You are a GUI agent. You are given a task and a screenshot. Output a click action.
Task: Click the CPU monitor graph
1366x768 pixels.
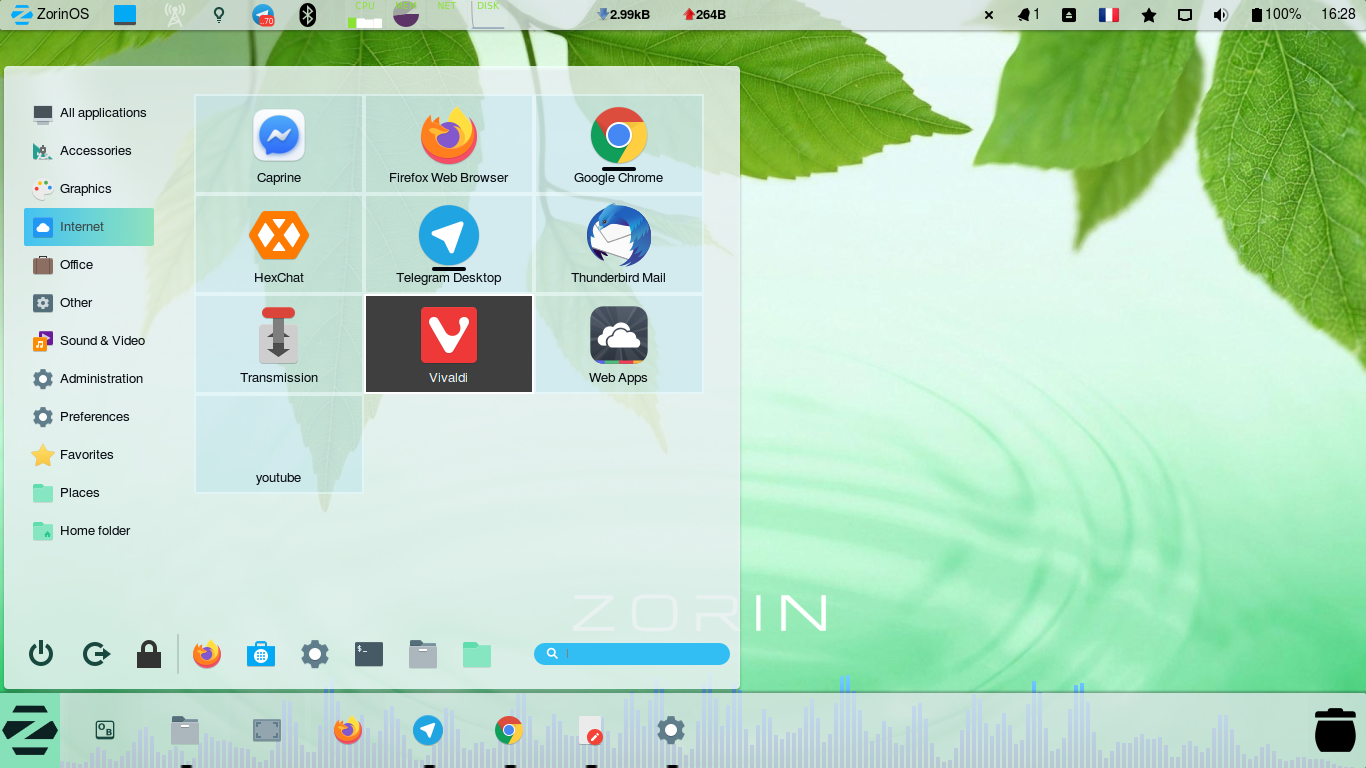point(365,15)
